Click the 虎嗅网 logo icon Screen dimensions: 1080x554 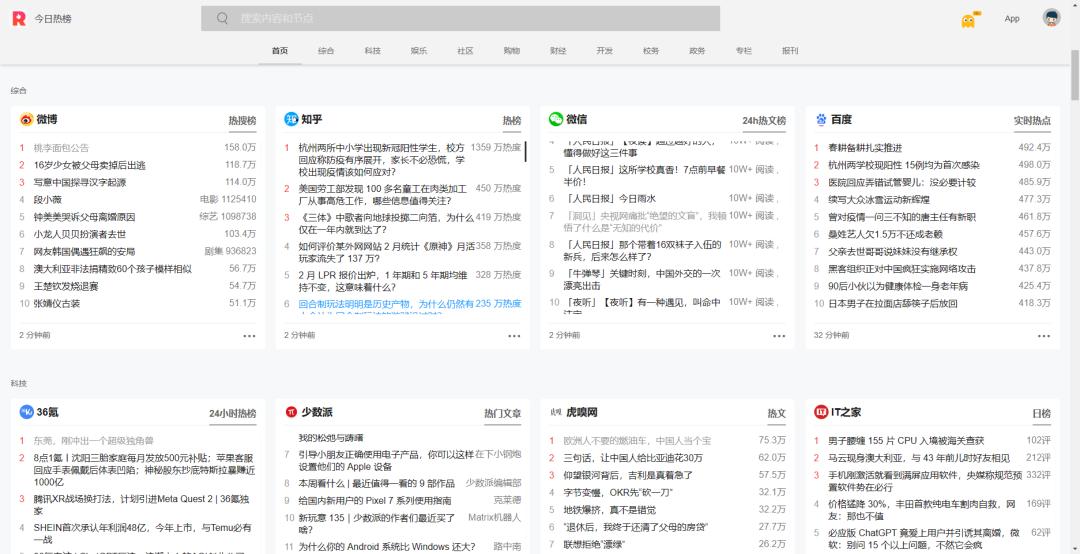tap(556, 412)
